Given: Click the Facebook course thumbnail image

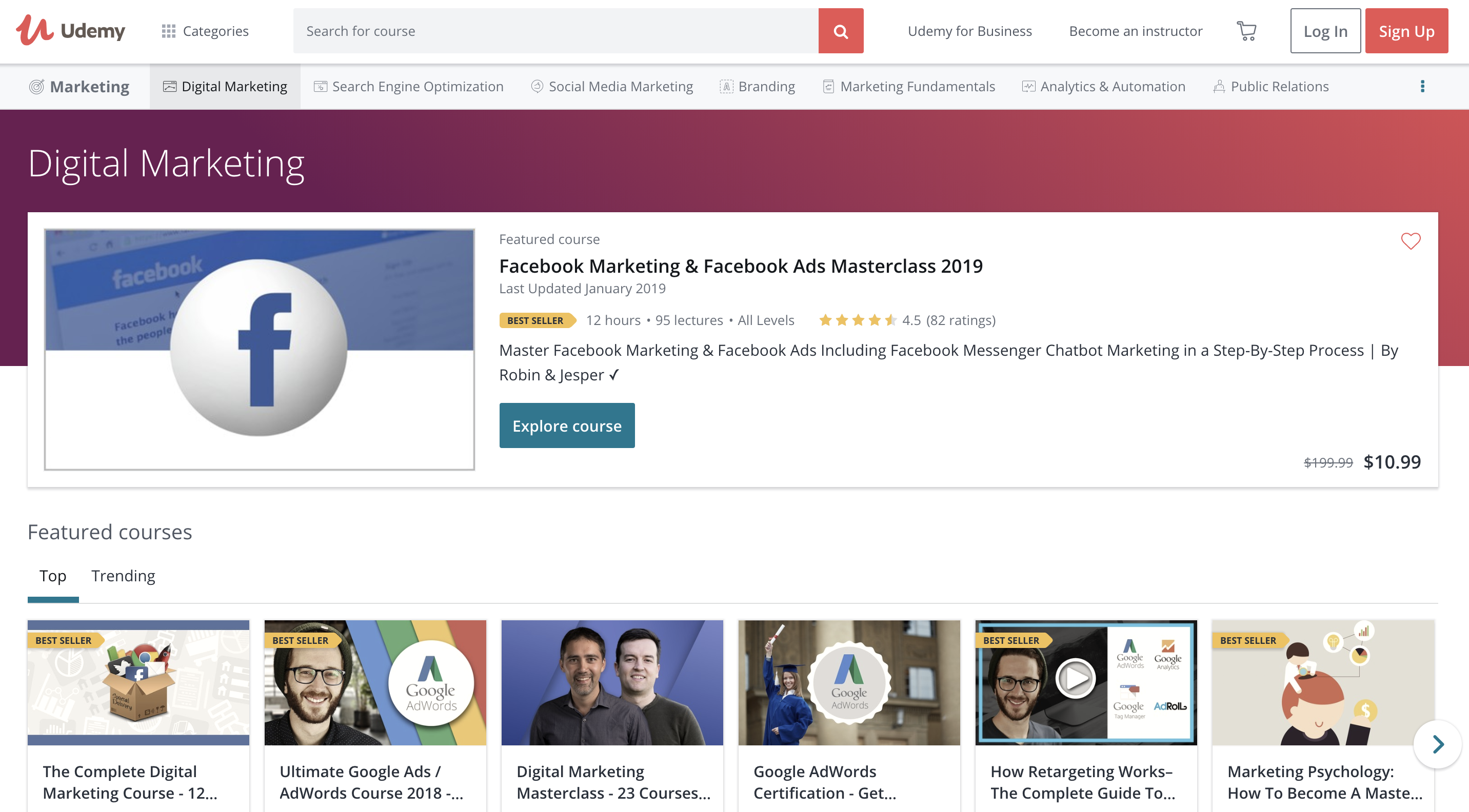Looking at the screenshot, I should pos(260,349).
